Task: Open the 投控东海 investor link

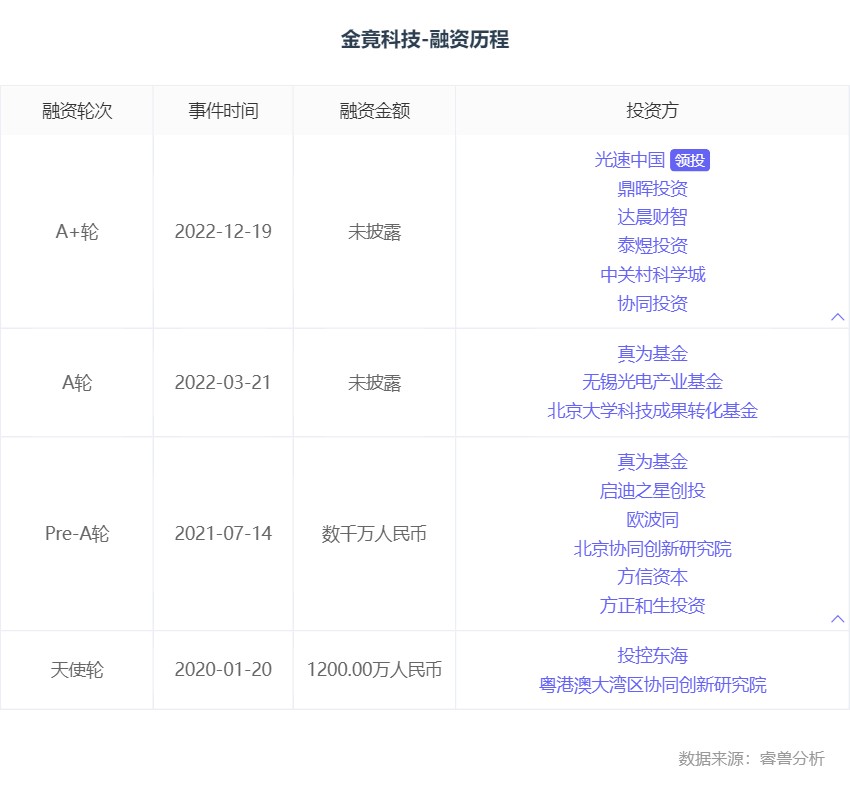Action: pyautogui.click(x=652, y=656)
